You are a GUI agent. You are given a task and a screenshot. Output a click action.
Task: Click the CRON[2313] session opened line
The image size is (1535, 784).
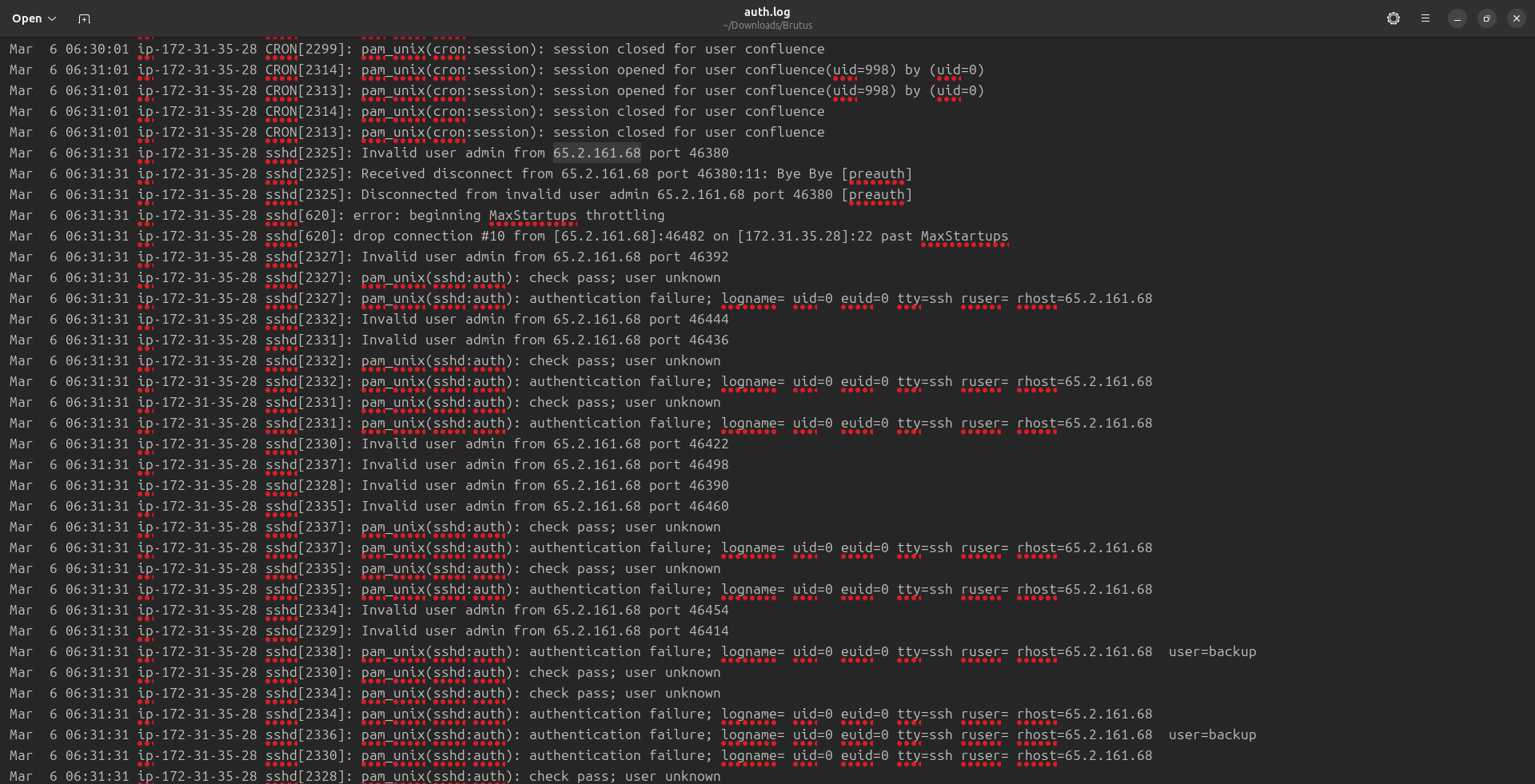click(x=497, y=91)
